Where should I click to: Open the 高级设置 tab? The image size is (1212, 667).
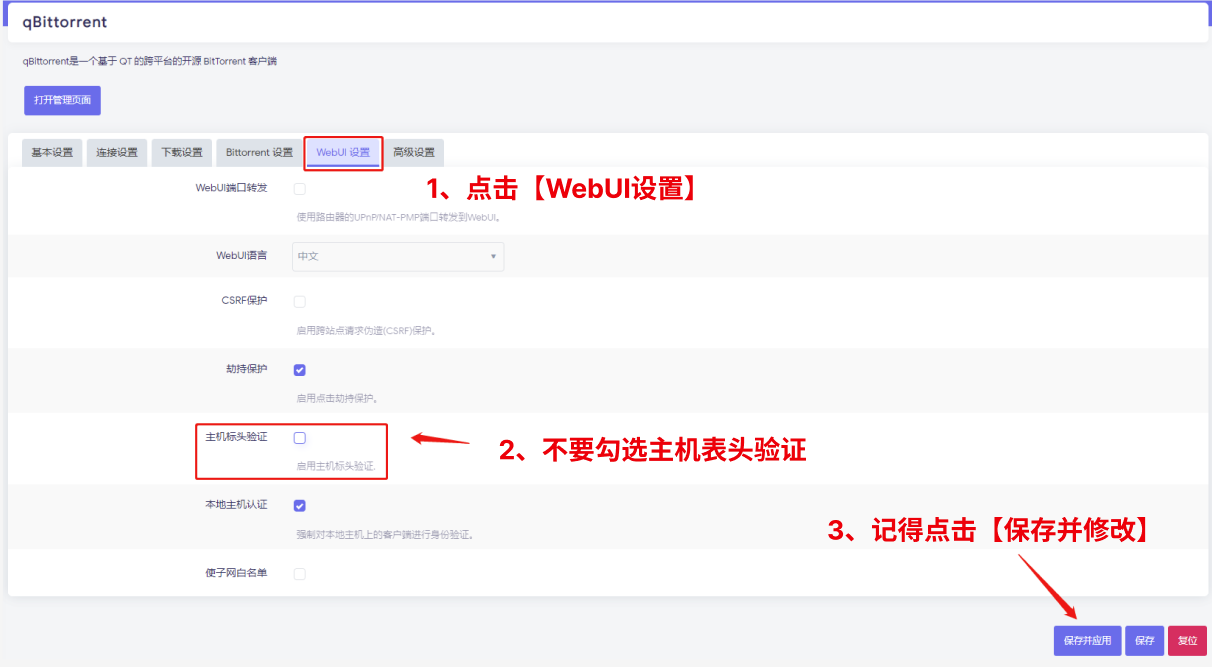(x=414, y=152)
